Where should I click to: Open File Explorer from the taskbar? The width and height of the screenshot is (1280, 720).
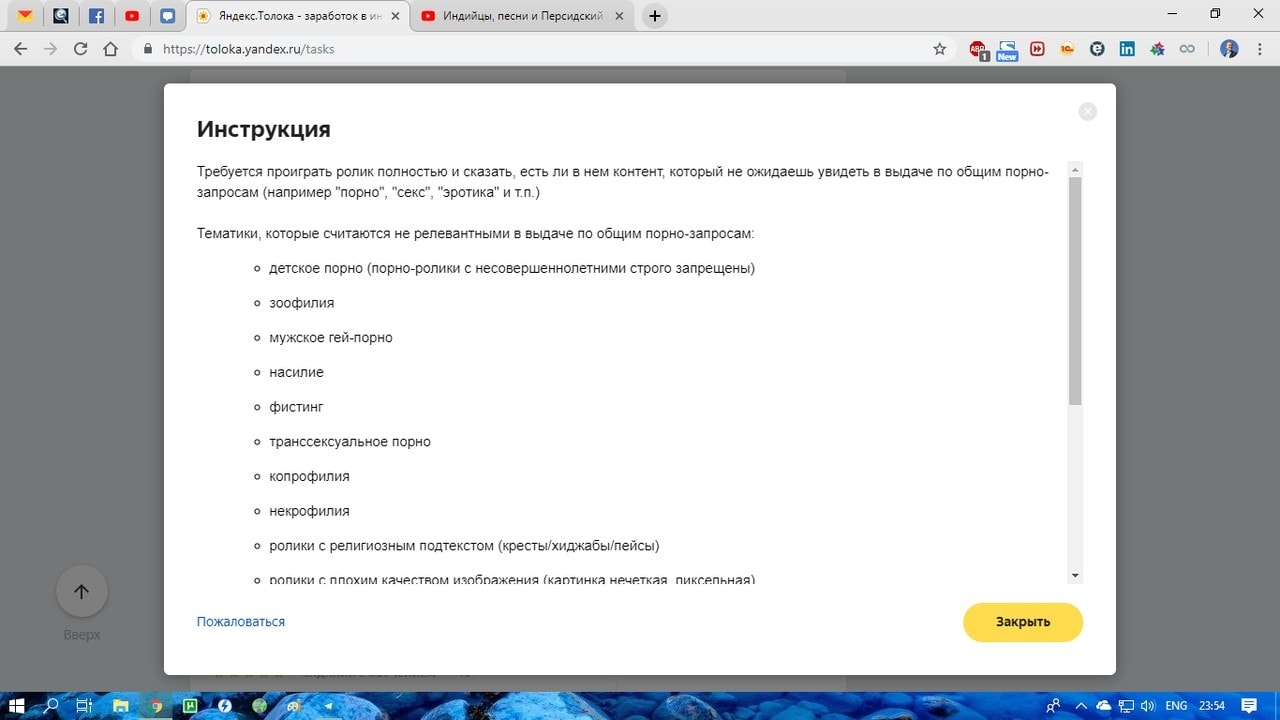pyautogui.click(x=121, y=705)
